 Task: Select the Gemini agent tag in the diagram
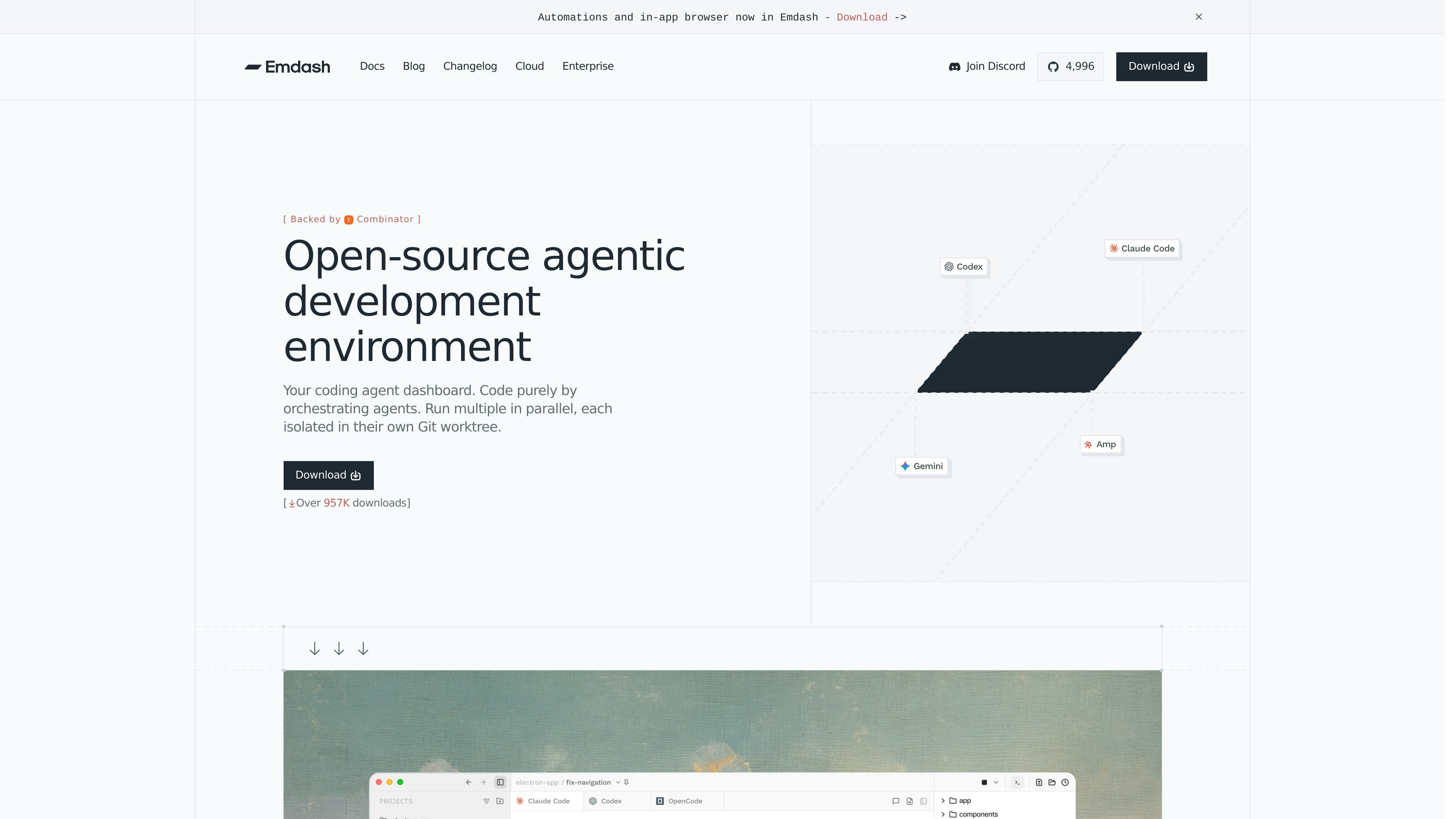click(922, 466)
